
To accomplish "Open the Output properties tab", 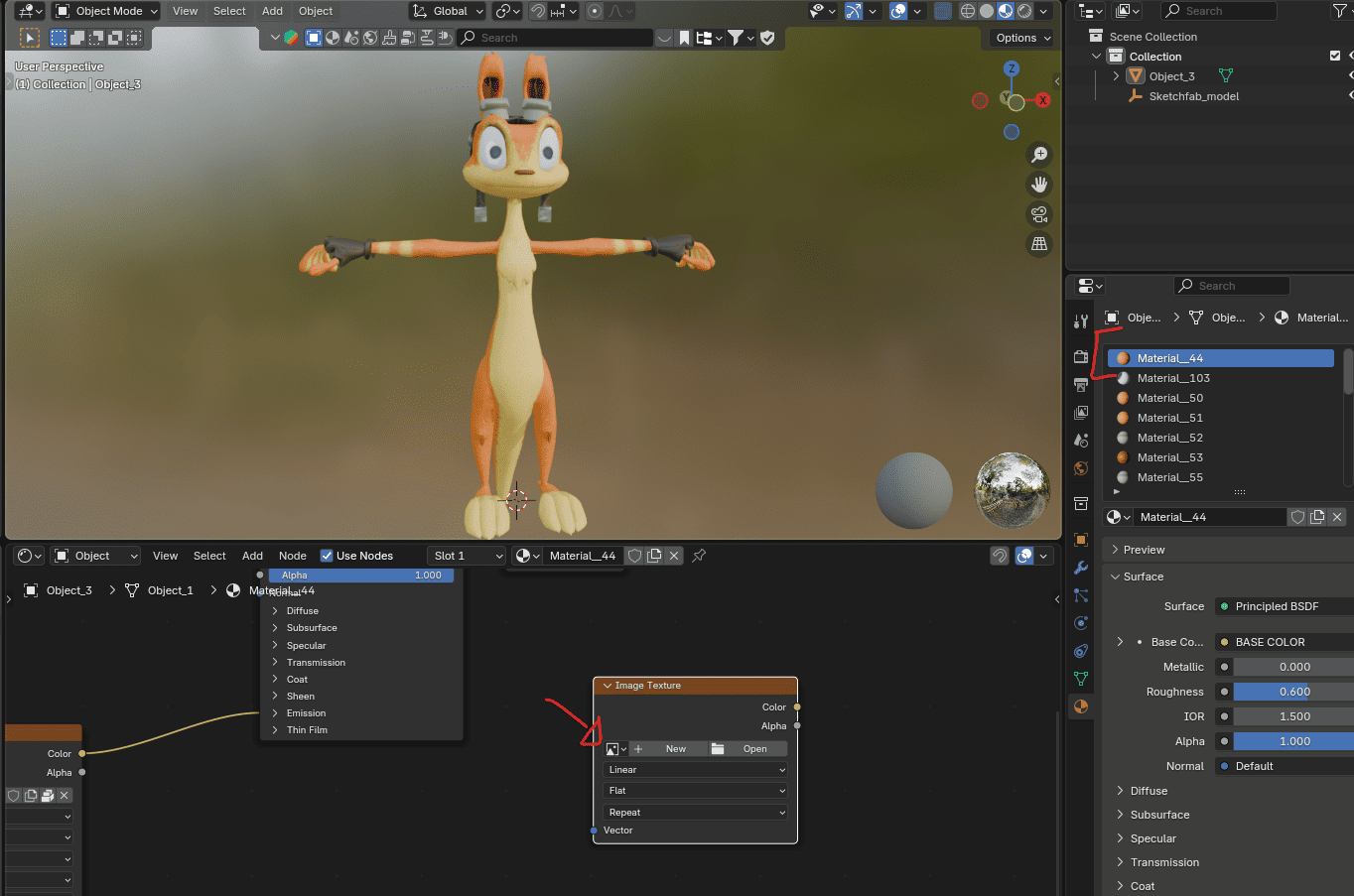I will [x=1081, y=384].
